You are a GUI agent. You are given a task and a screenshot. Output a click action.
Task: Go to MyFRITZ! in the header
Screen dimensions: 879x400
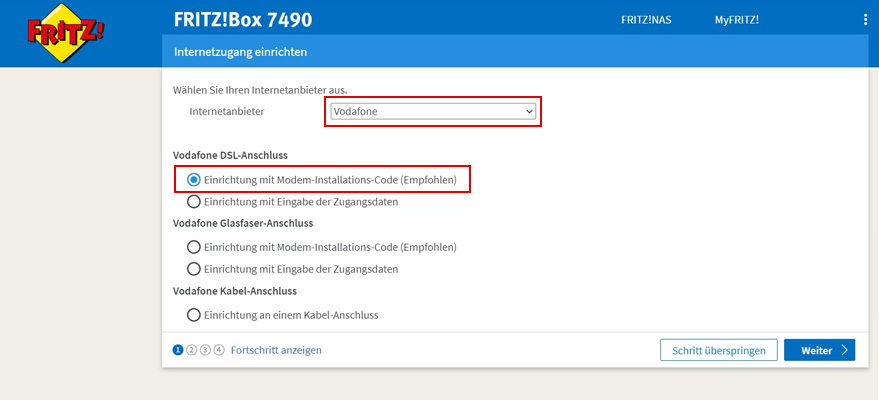tap(736, 20)
